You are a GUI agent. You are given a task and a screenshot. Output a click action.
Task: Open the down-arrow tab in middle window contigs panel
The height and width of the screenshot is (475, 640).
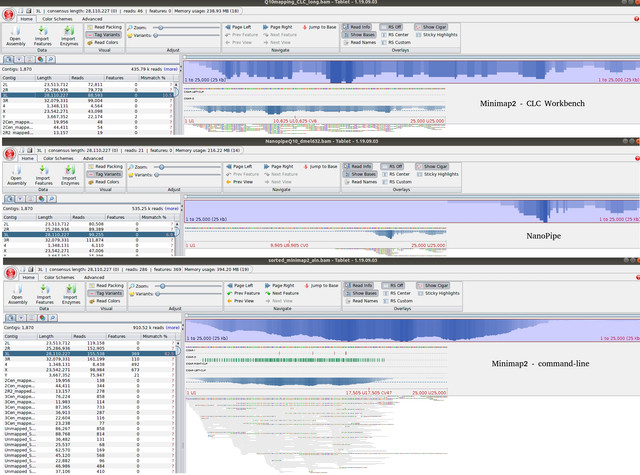click(x=20, y=199)
